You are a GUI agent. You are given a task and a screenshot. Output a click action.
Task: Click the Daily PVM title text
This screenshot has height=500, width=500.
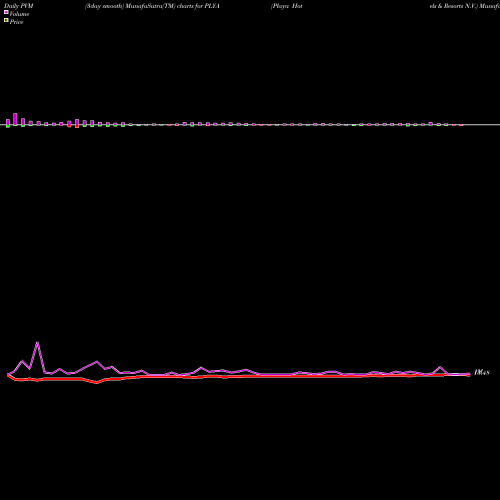coord(19,6)
